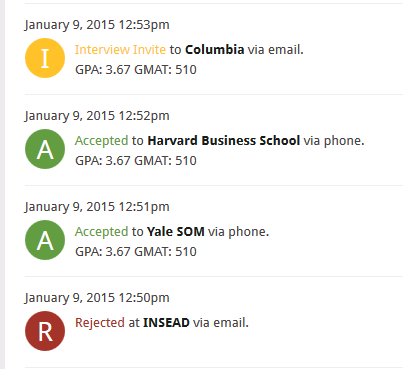Click the green "A" icon for Harvard
Image resolution: width=403 pixels, height=369 pixels.
pos(45,149)
